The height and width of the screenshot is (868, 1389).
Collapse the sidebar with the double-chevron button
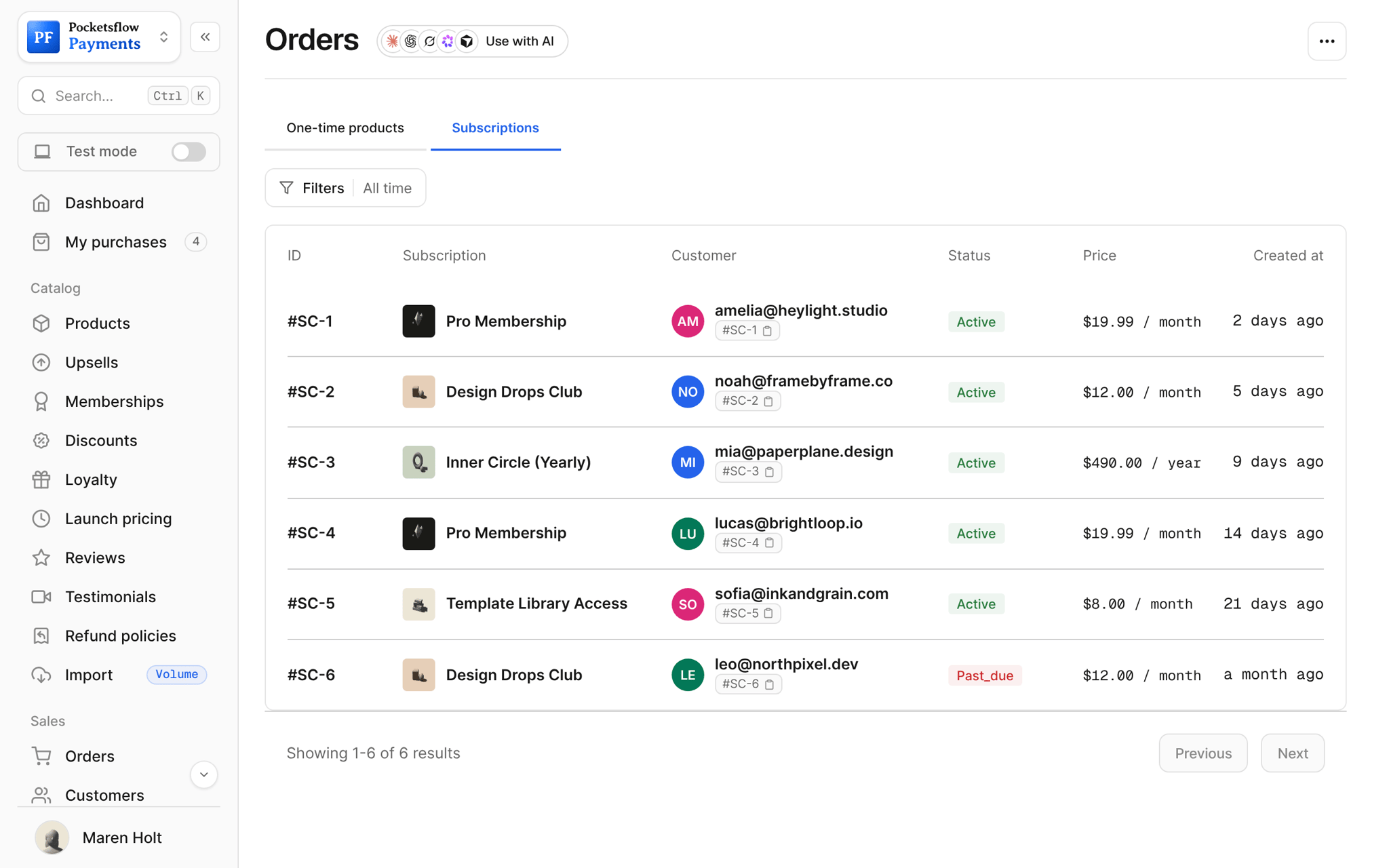(205, 37)
